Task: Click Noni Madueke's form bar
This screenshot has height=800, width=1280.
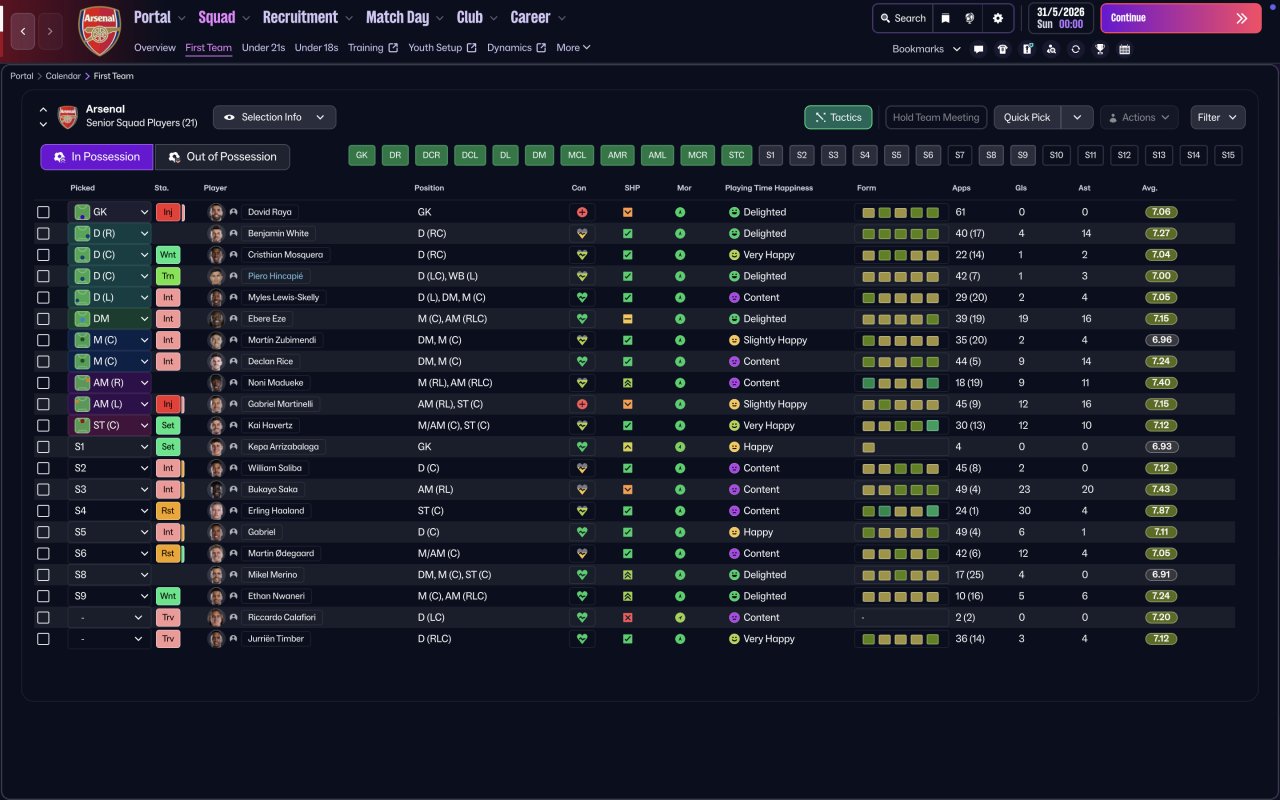Action: tap(901, 383)
